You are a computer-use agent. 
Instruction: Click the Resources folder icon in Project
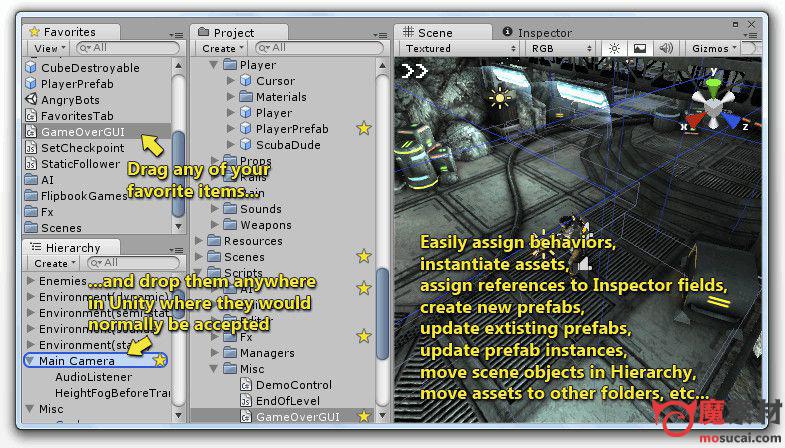click(214, 241)
